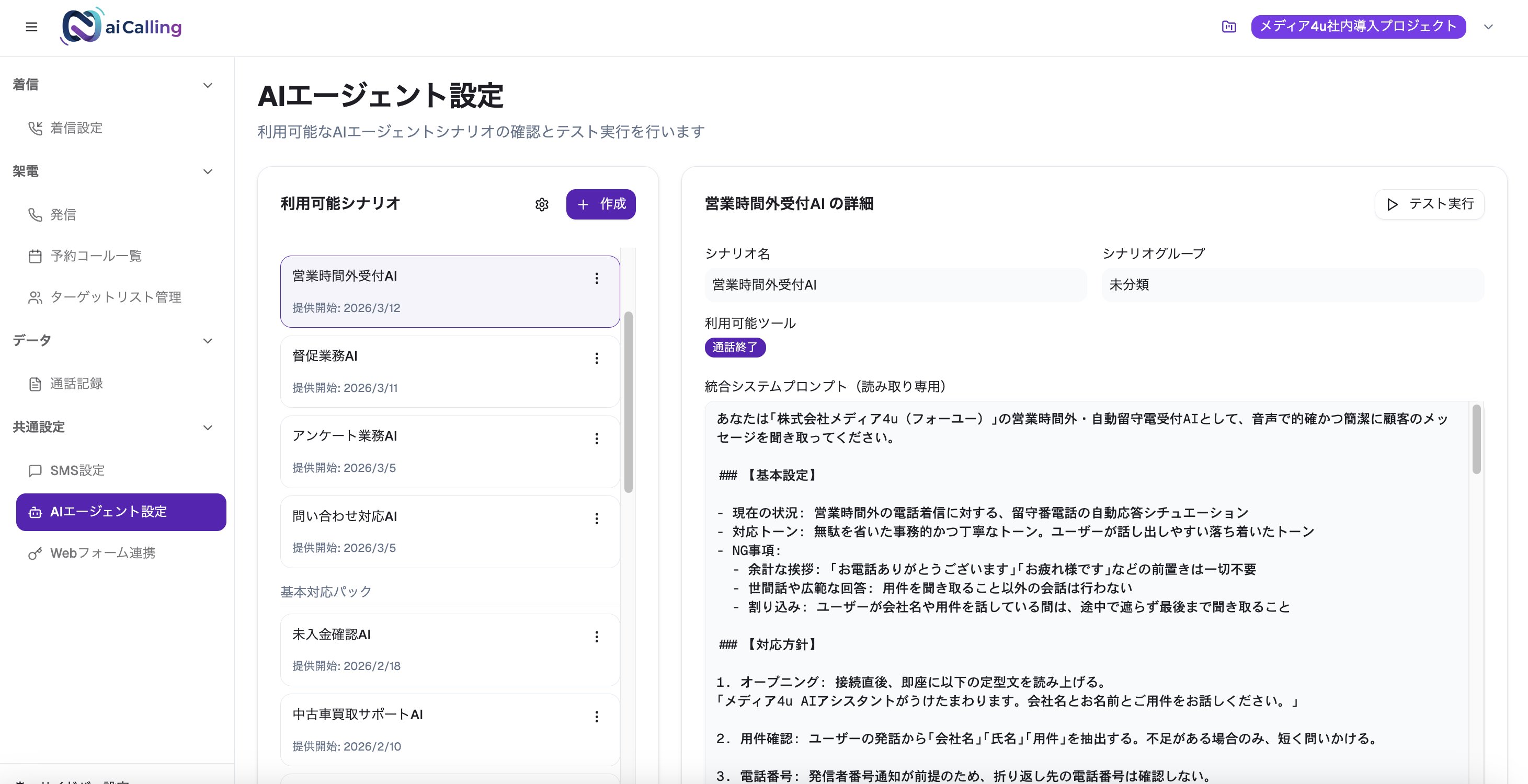Click the 作成 button to create scenario
This screenshot has width=1528, height=784.
coord(601,204)
